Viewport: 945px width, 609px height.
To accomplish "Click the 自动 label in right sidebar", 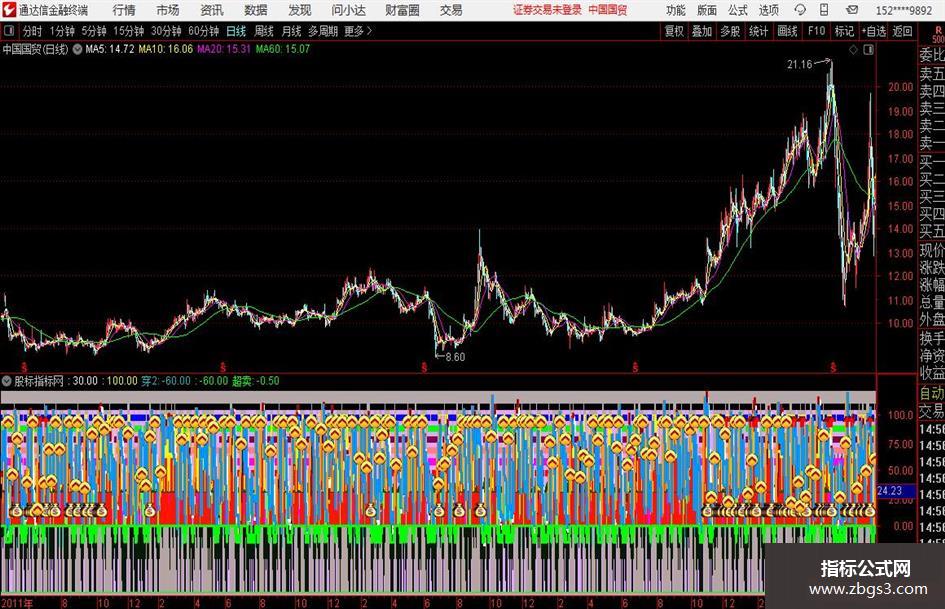I will [x=932, y=394].
